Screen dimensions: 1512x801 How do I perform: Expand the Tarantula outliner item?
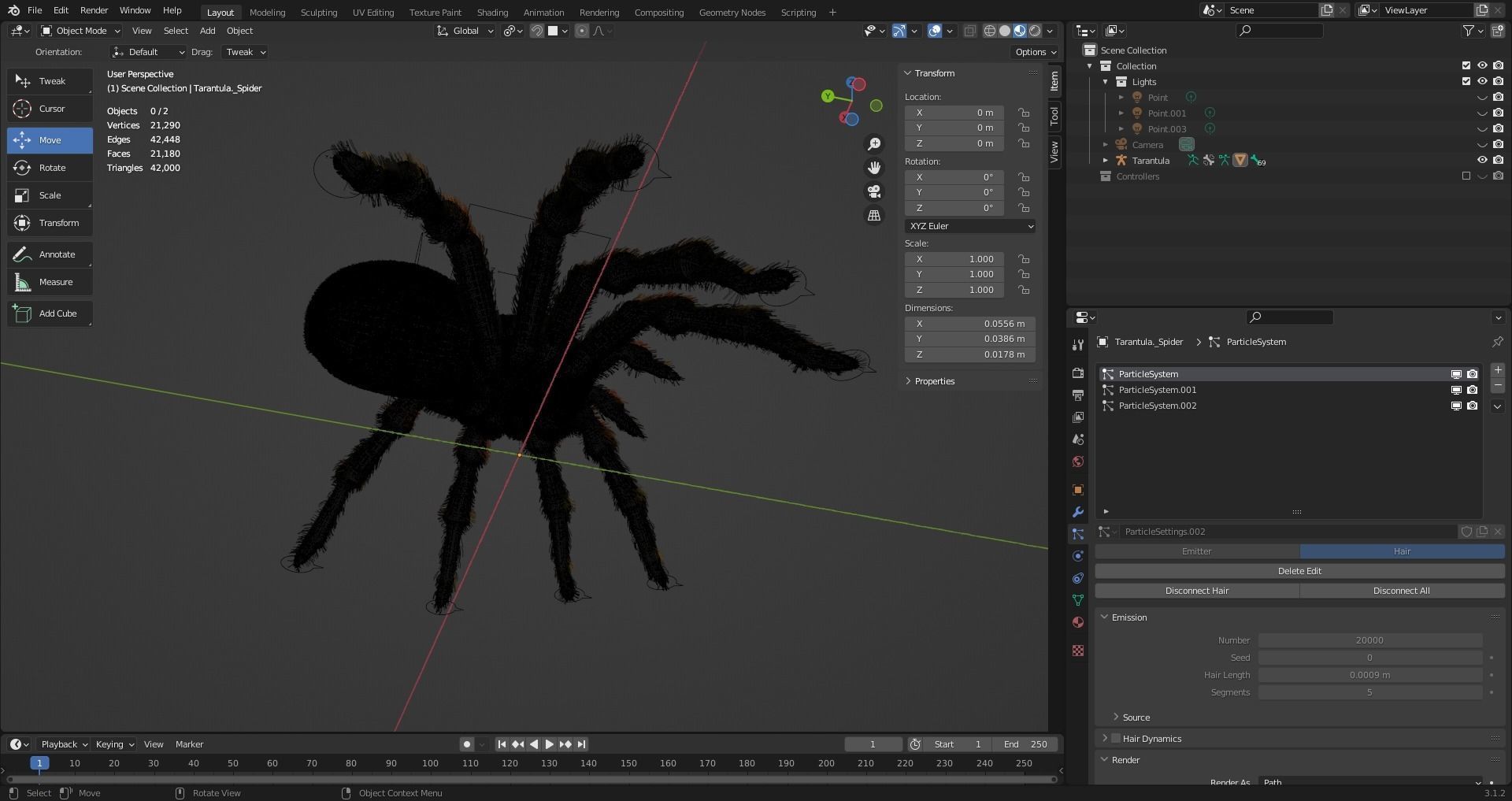click(x=1106, y=161)
